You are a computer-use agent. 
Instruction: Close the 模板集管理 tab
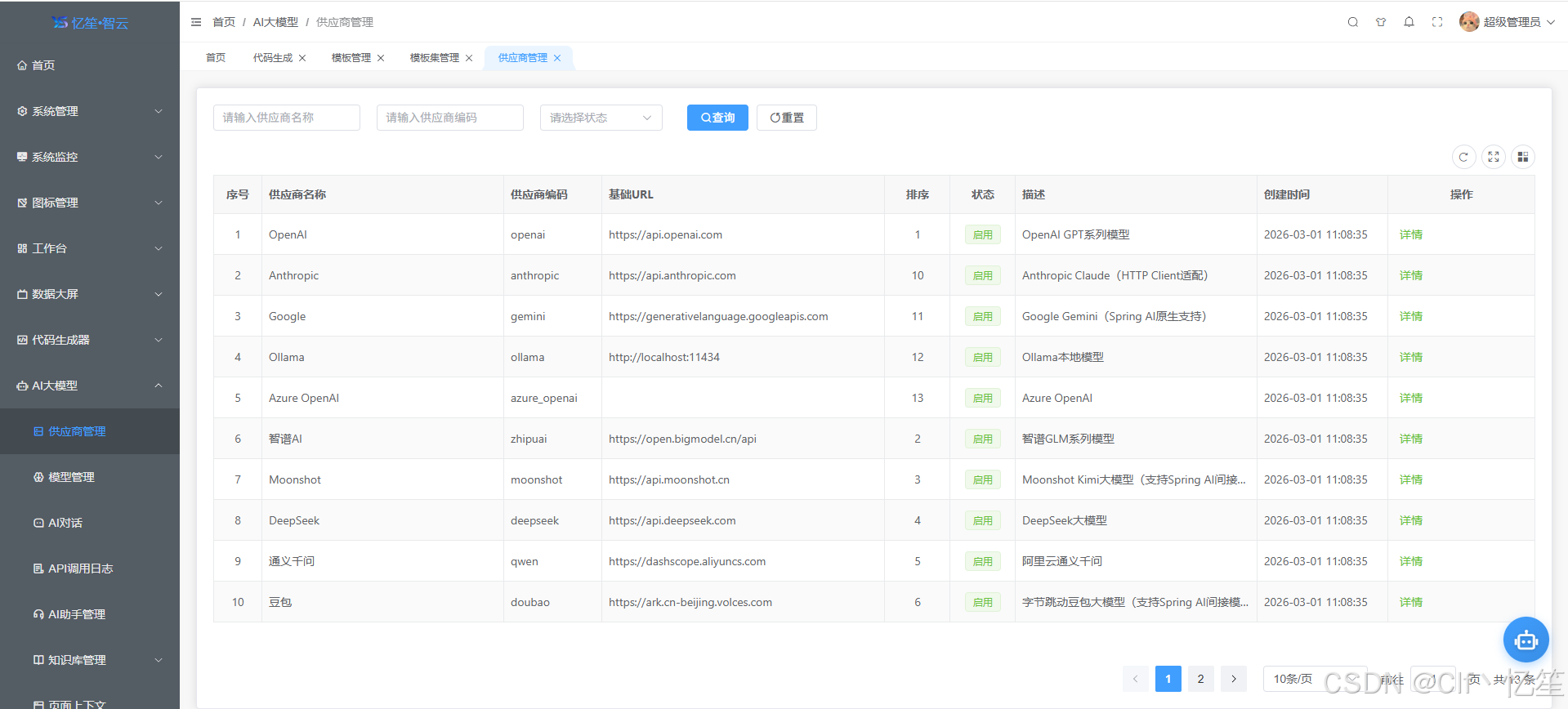click(x=469, y=58)
